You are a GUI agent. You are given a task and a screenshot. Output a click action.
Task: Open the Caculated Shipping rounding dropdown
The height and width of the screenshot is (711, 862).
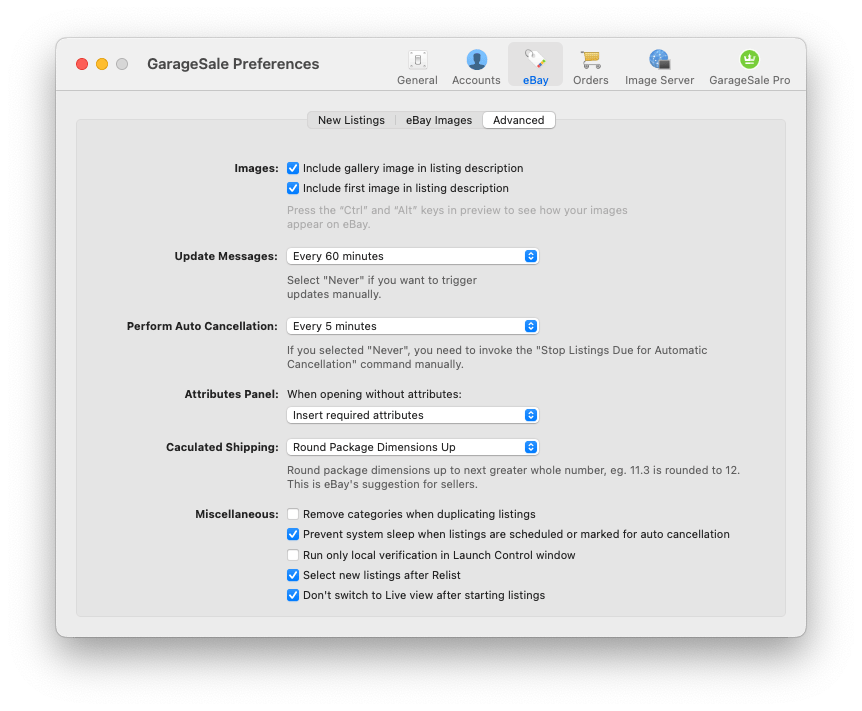tap(412, 447)
